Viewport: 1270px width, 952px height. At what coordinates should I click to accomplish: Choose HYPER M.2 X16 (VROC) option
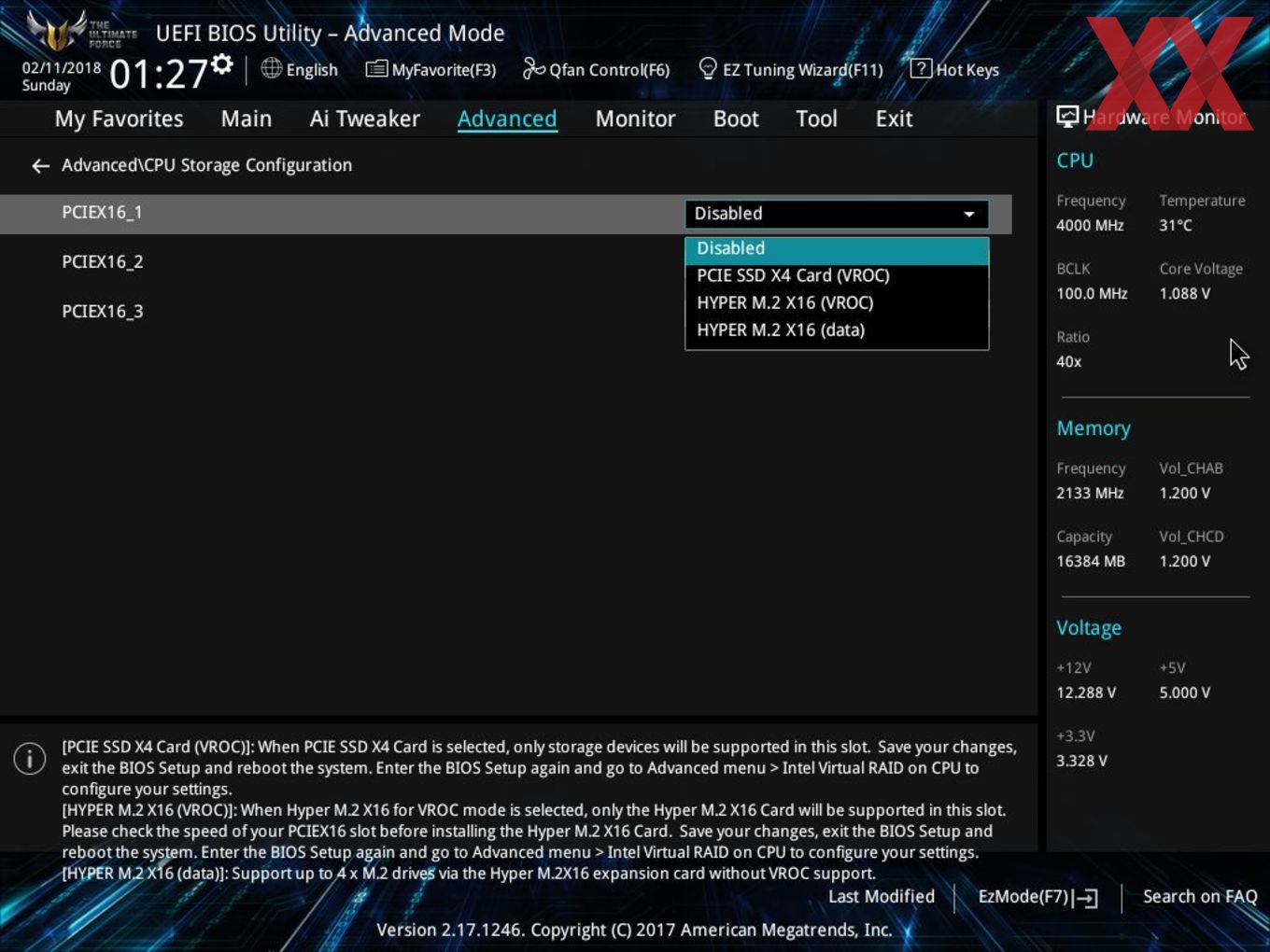[837, 302]
